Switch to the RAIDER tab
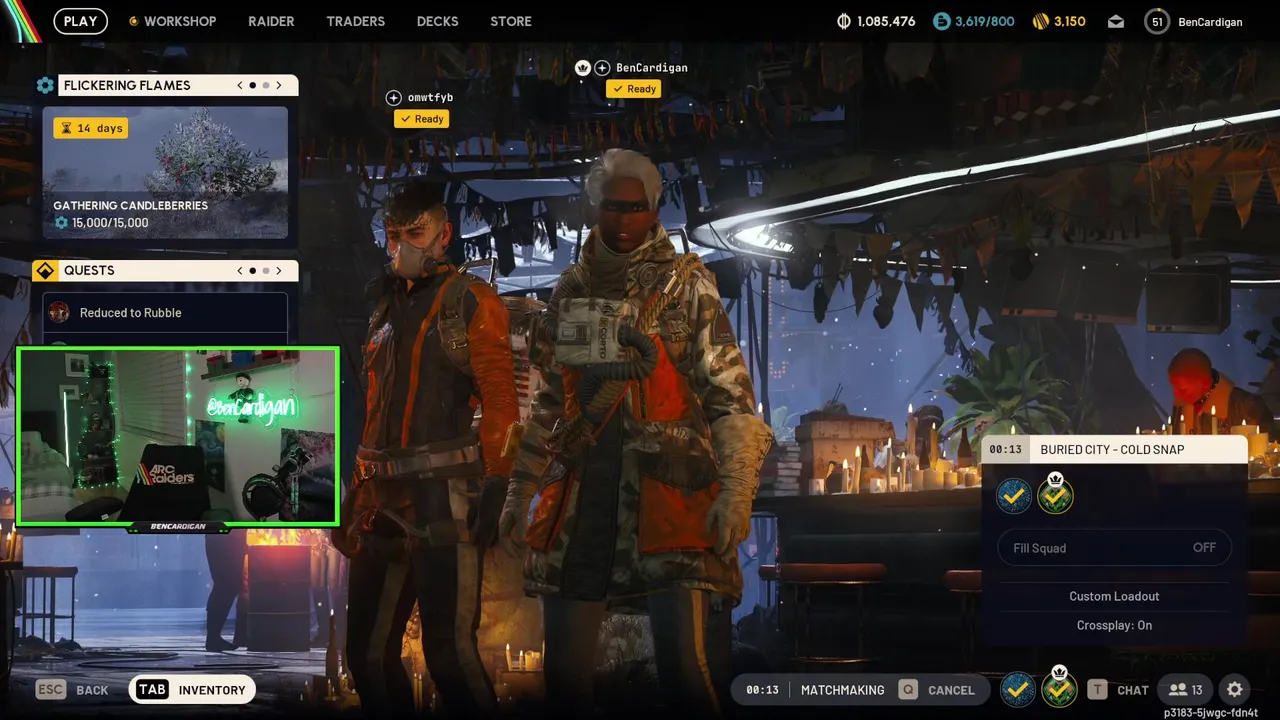The image size is (1280, 720). pos(271,21)
